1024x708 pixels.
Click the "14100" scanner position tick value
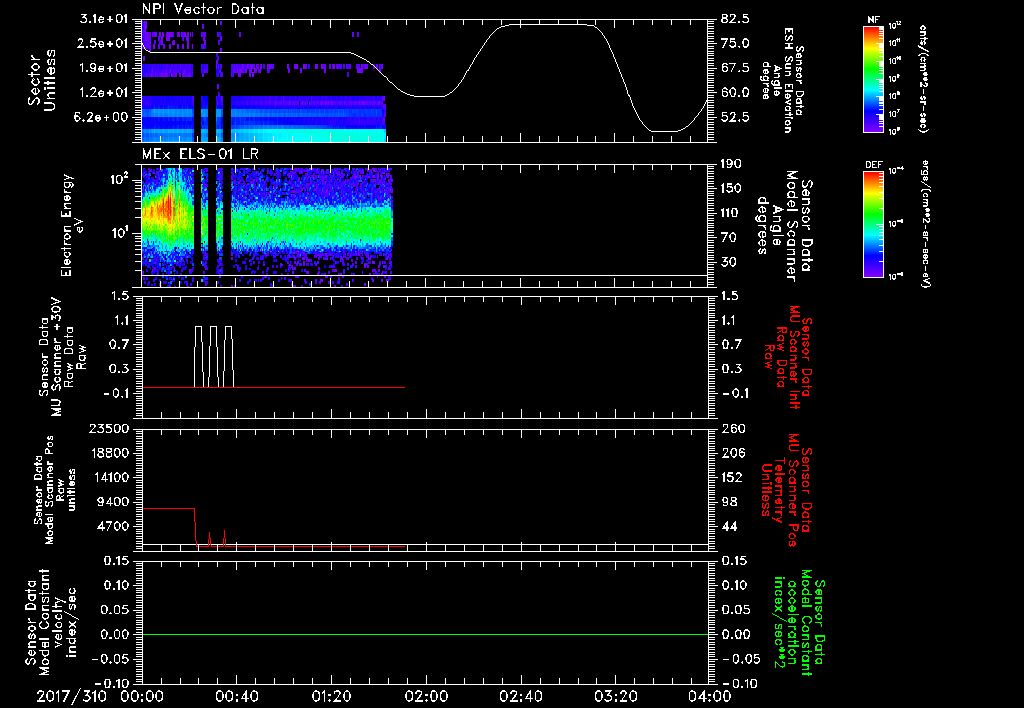pyautogui.click(x=111, y=477)
